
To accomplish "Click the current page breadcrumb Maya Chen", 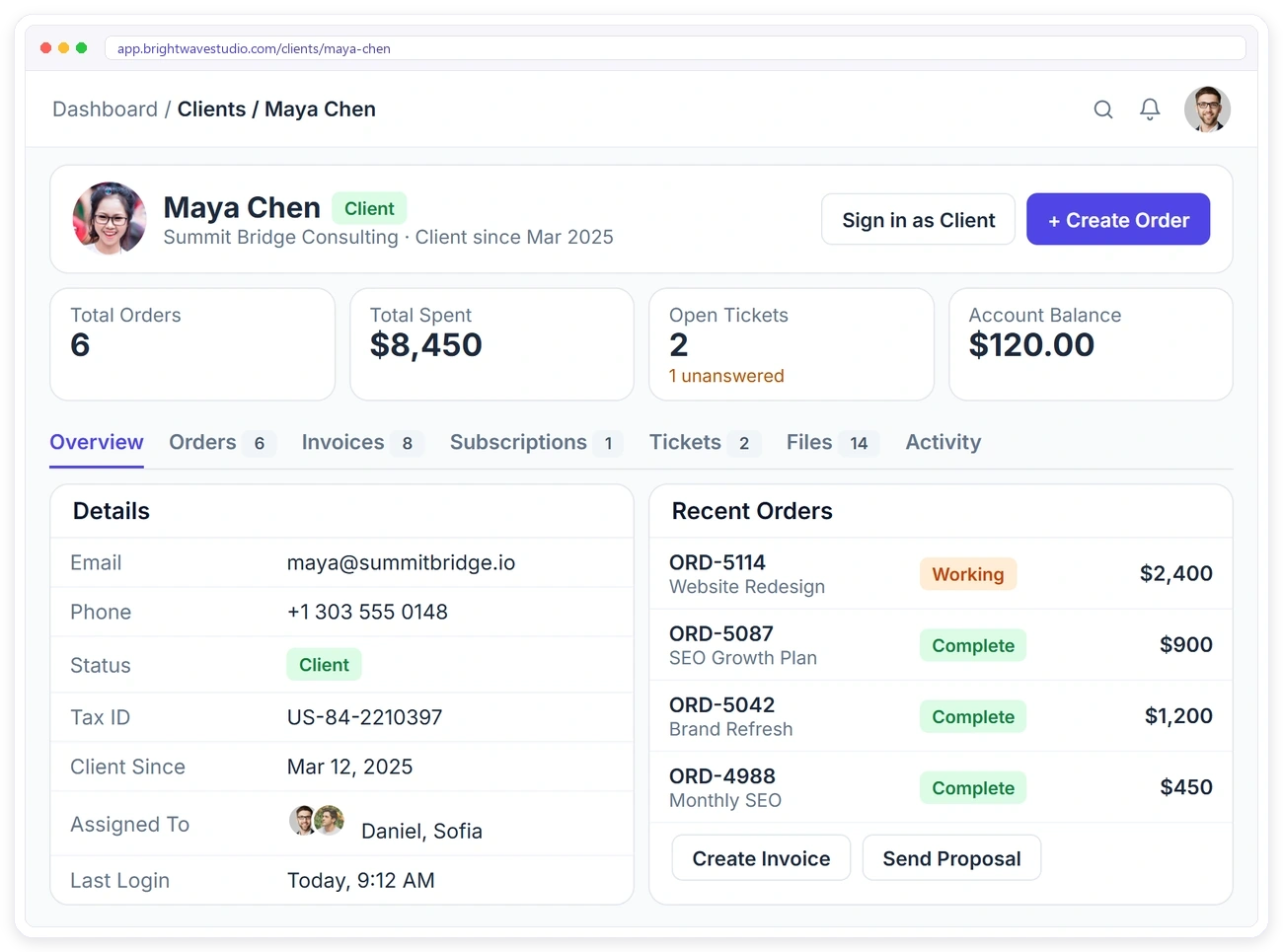I will coord(320,110).
